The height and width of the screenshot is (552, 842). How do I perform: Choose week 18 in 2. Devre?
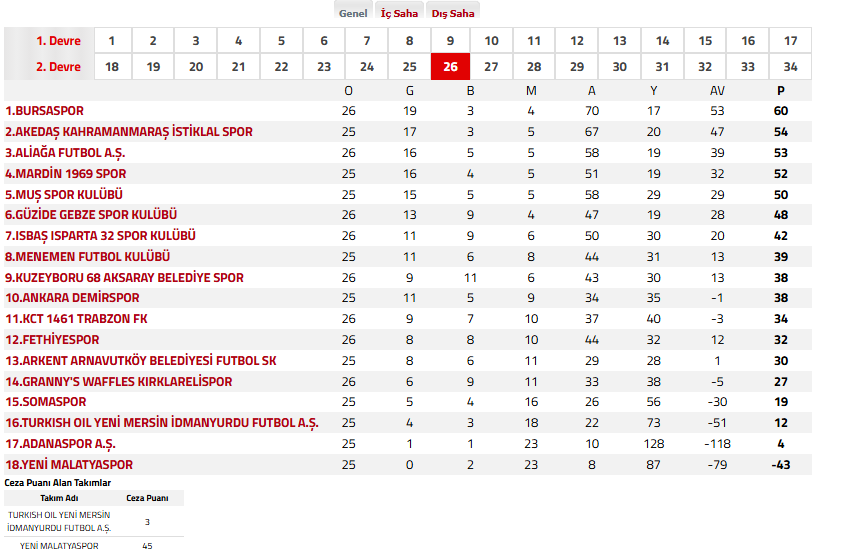[x=112, y=67]
